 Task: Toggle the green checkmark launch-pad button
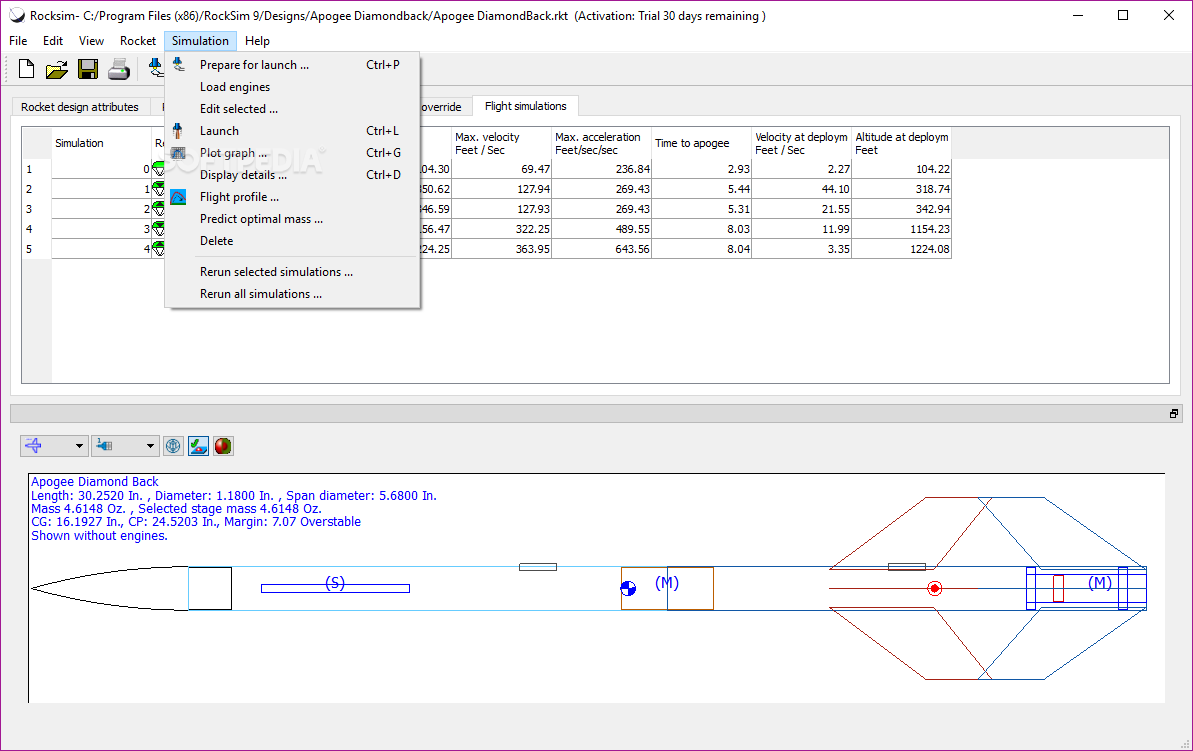[199, 446]
